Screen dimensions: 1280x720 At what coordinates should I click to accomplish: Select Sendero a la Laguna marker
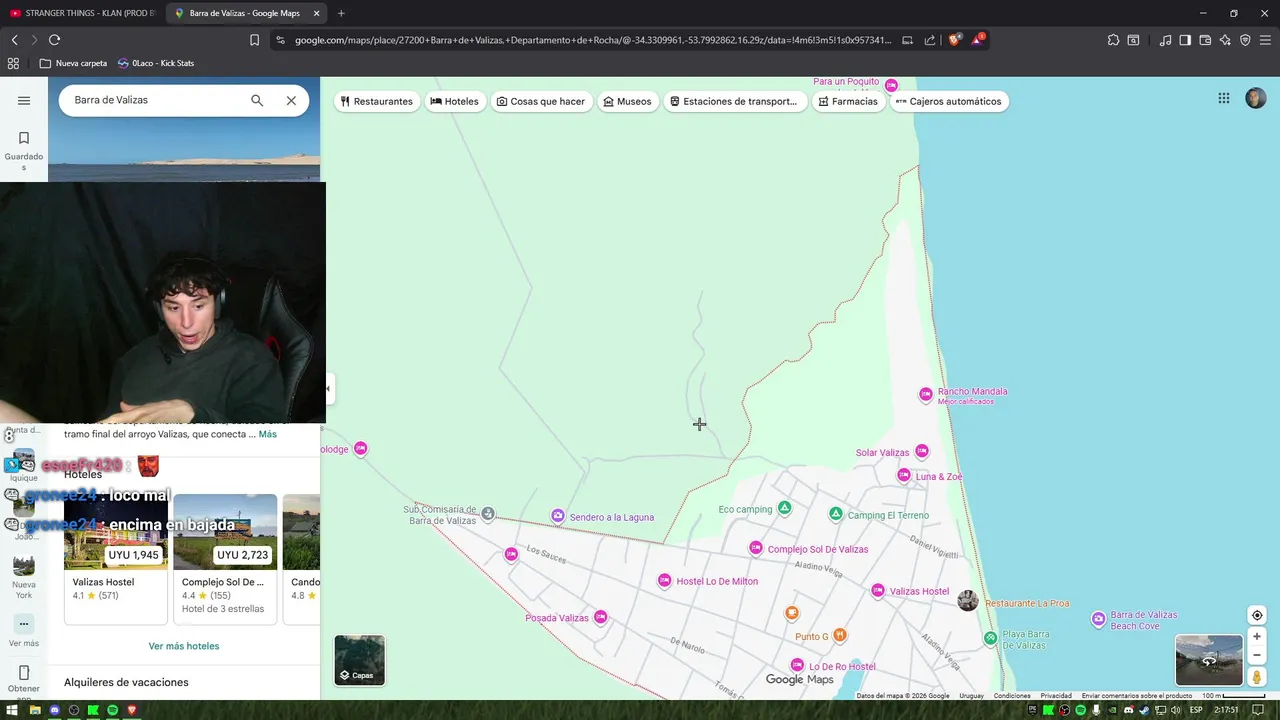point(558,516)
